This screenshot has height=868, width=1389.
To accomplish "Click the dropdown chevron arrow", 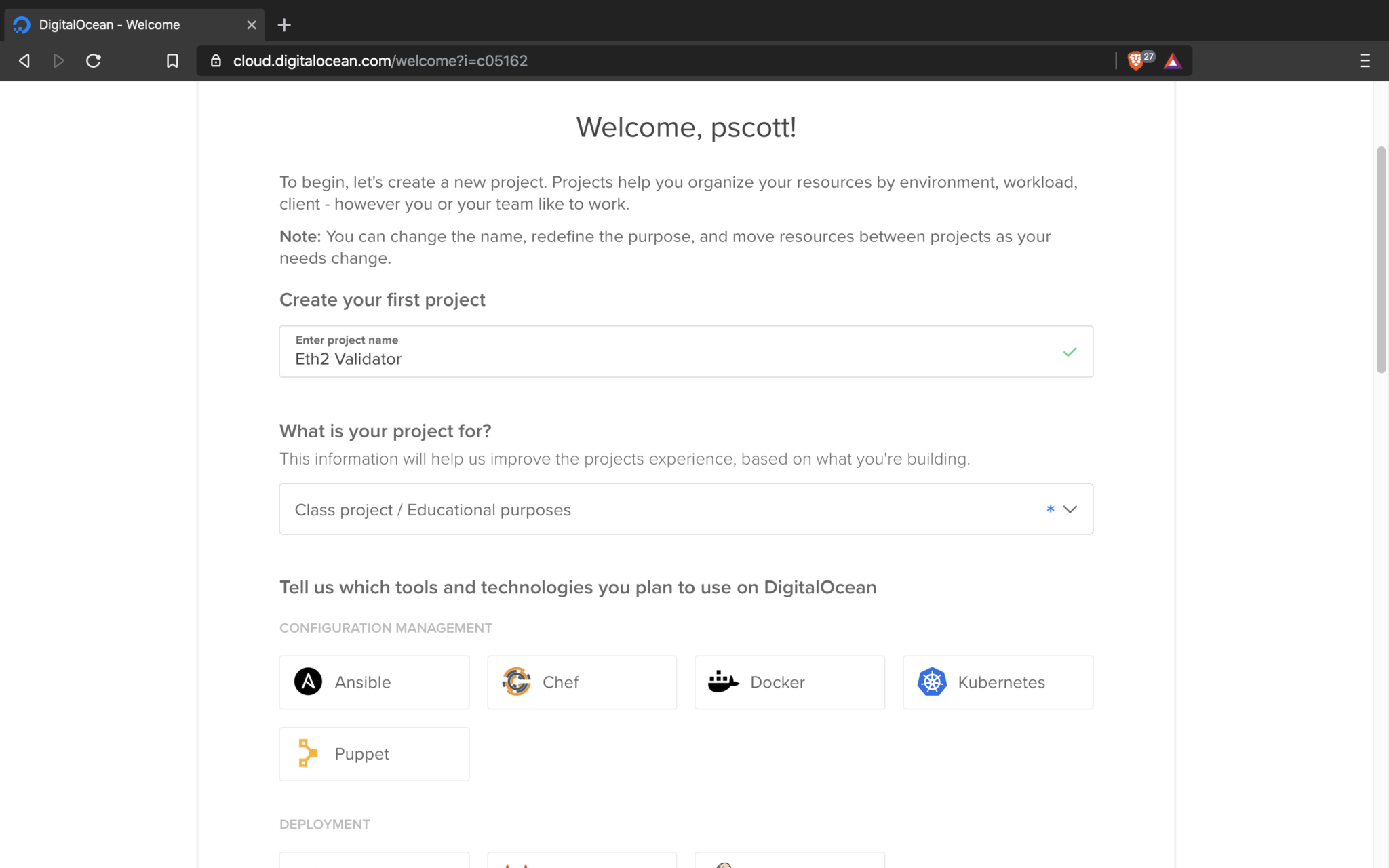I will click(x=1070, y=509).
